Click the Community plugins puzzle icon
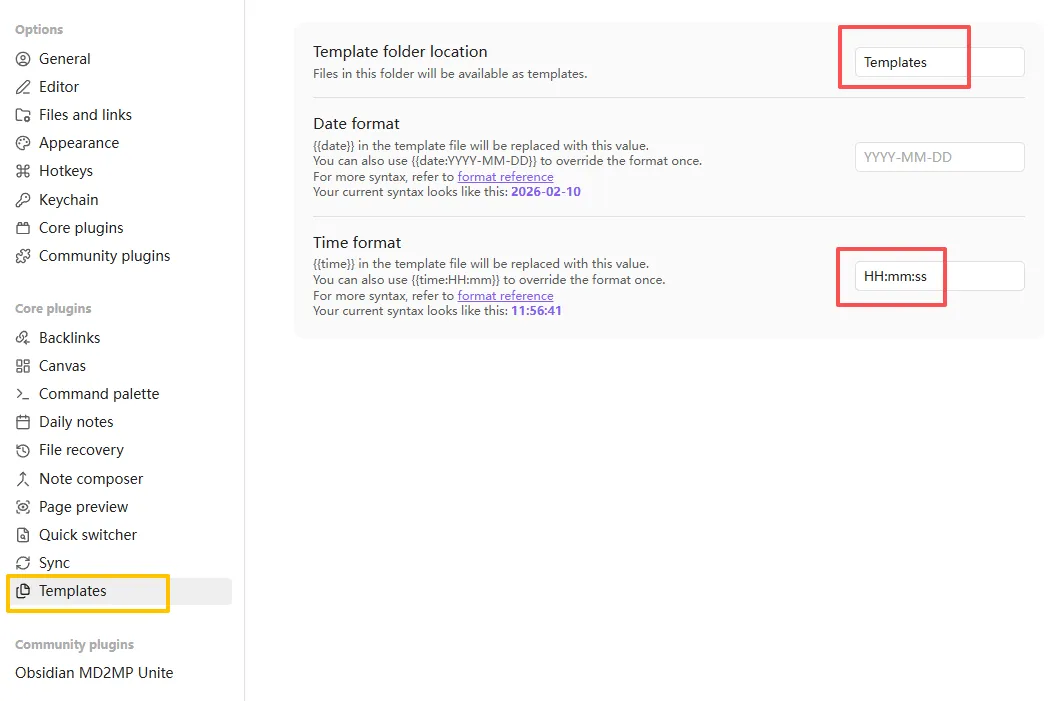Viewport: 1049px width, 701px height. click(x=23, y=256)
